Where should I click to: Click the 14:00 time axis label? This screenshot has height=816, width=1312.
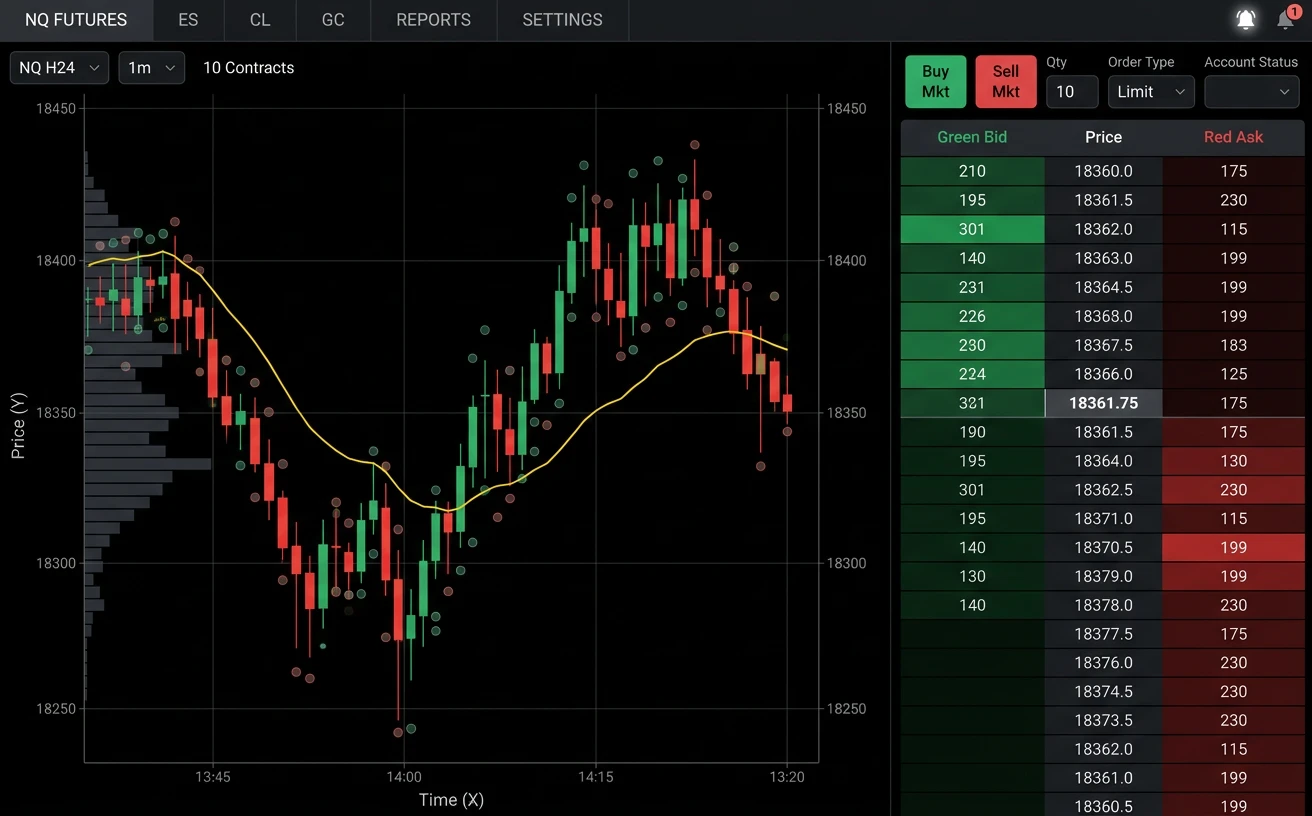(404, 777)
